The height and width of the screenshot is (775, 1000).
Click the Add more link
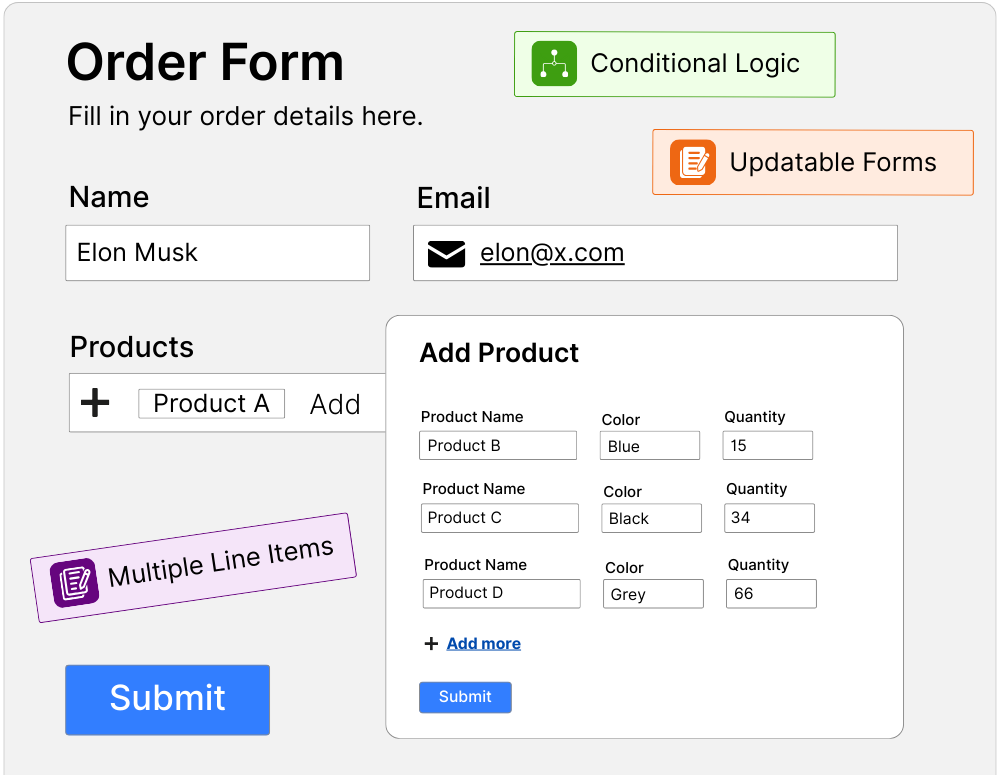pyautogui.click(x=483, y=644)
